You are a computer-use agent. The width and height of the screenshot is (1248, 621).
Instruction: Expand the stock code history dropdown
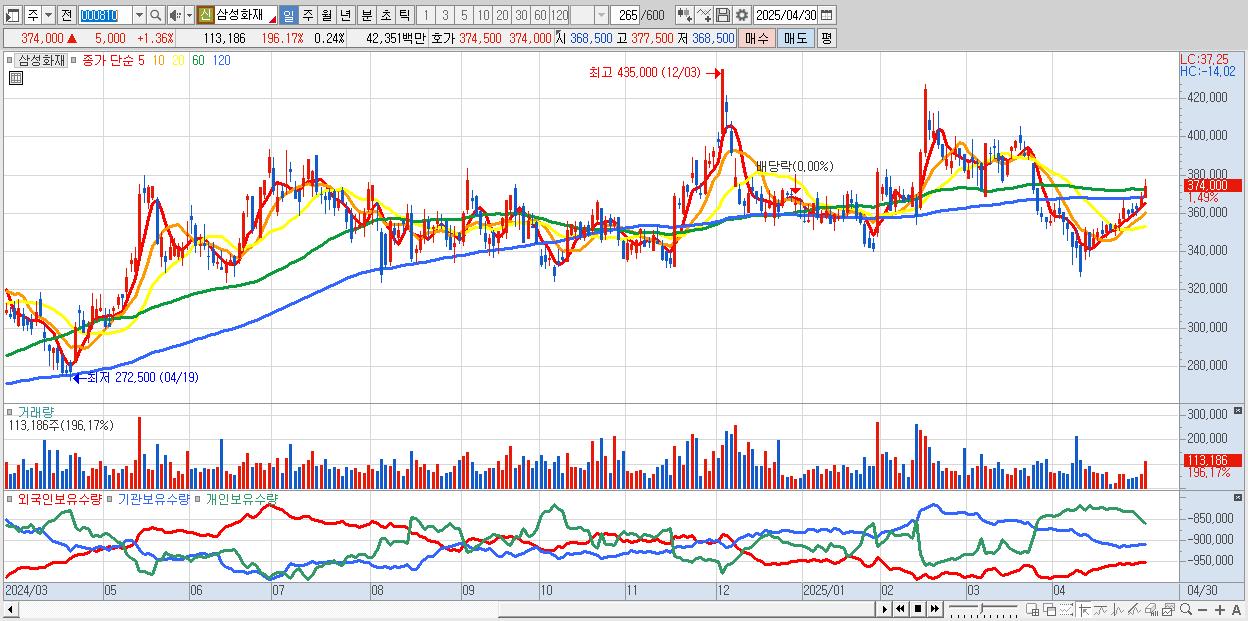(139, 16)
